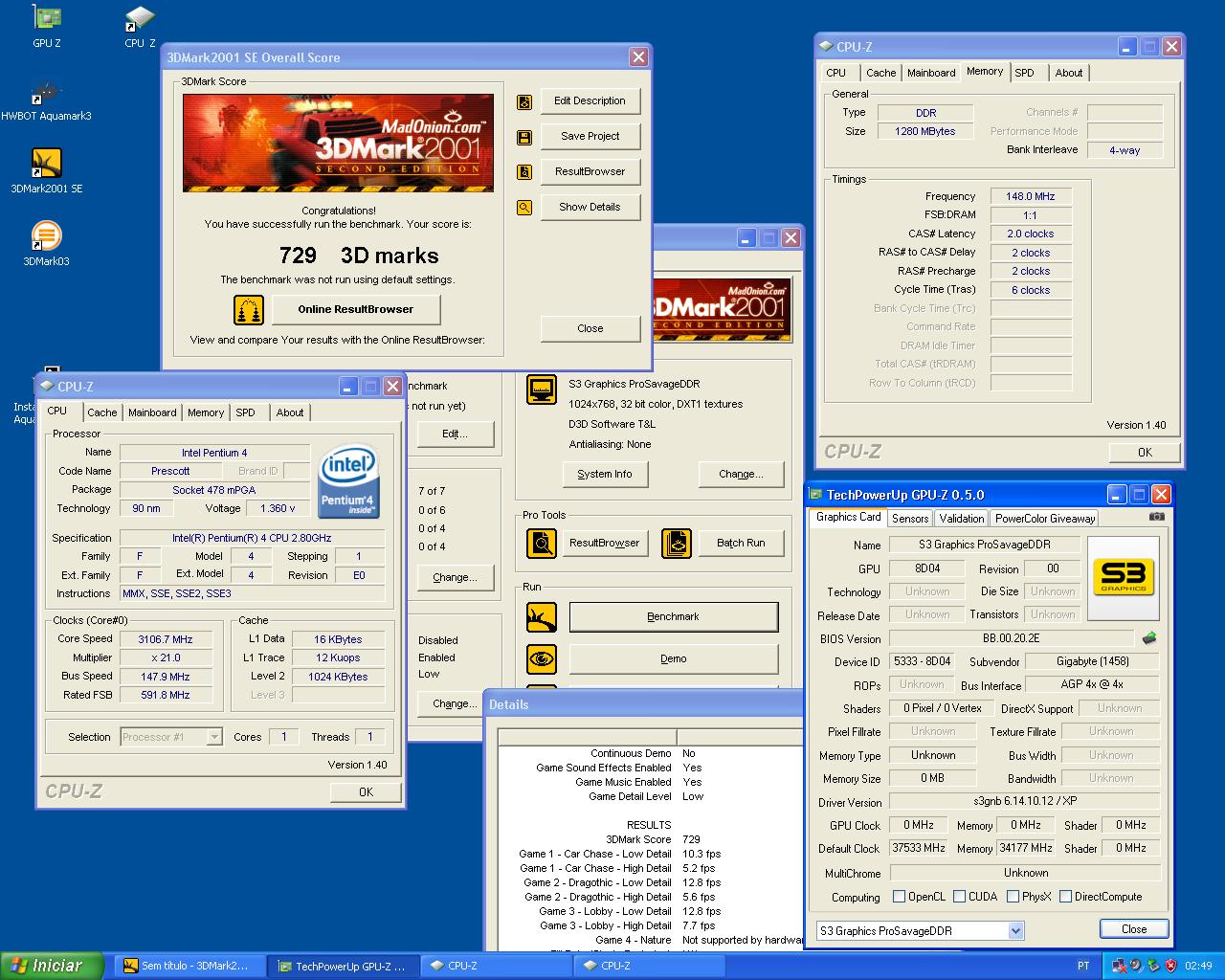Viewport: 1225px width, 980px height.
Task: Launch HWBOT Aquamark3 desktop icon
Action: point(47,100)
